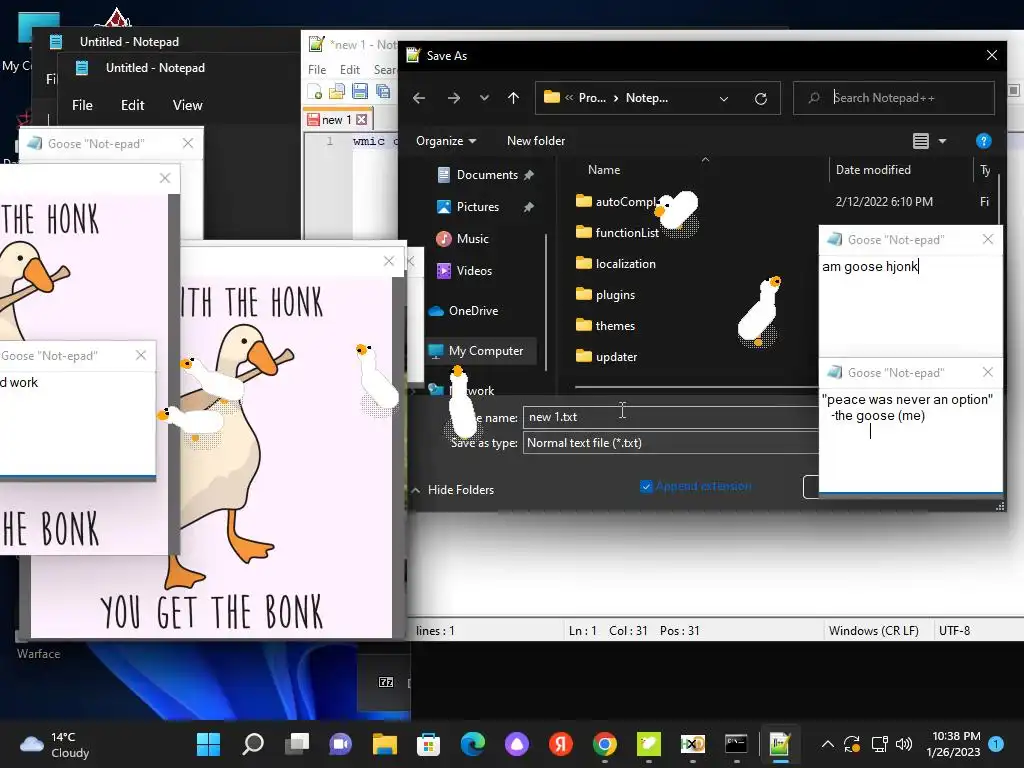Click the view layout icon in Save As
The width and height of the screenshot is (1024, 768).
921,141
